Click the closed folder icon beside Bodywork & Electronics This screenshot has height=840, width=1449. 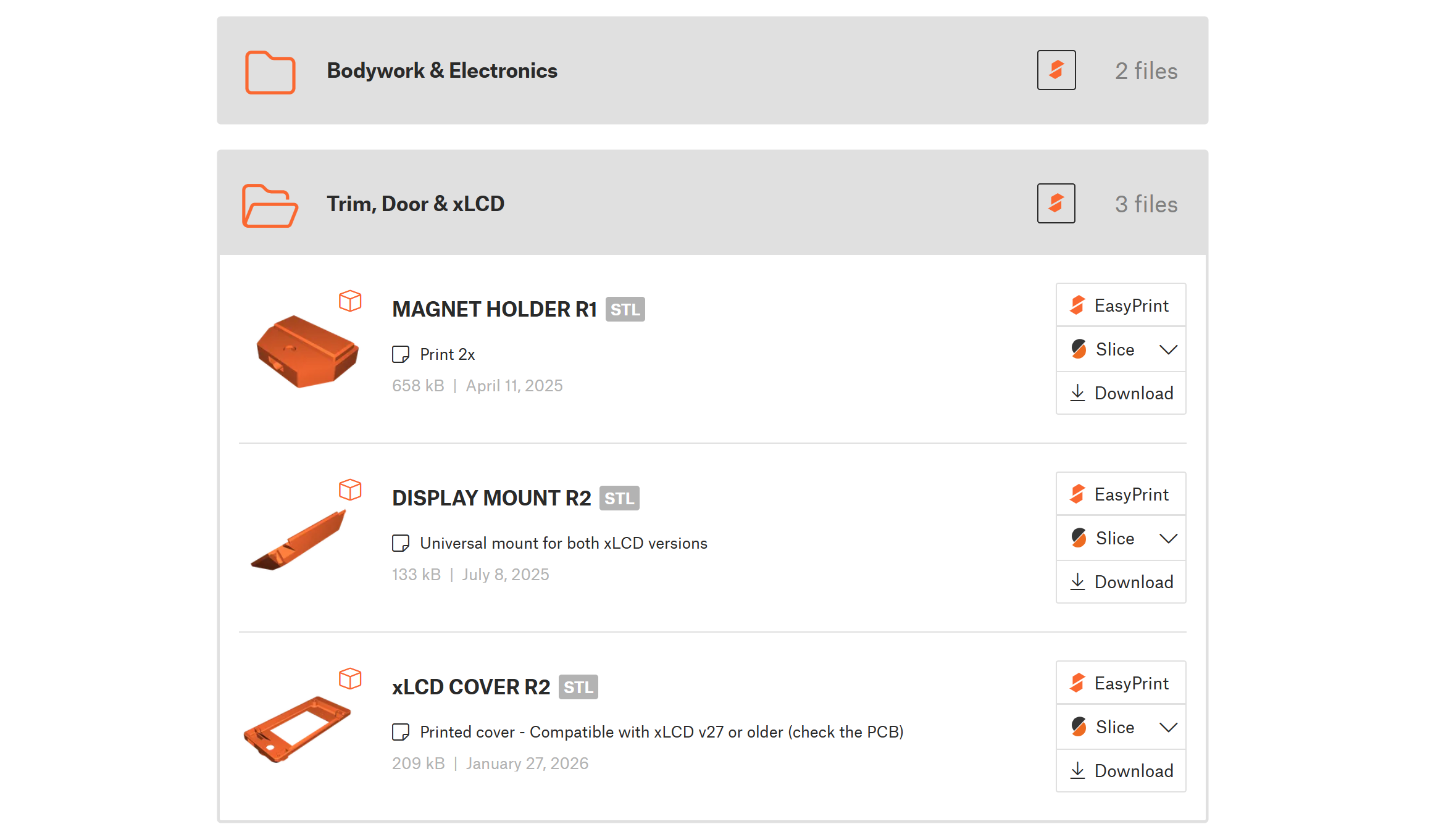click(270, 72)
